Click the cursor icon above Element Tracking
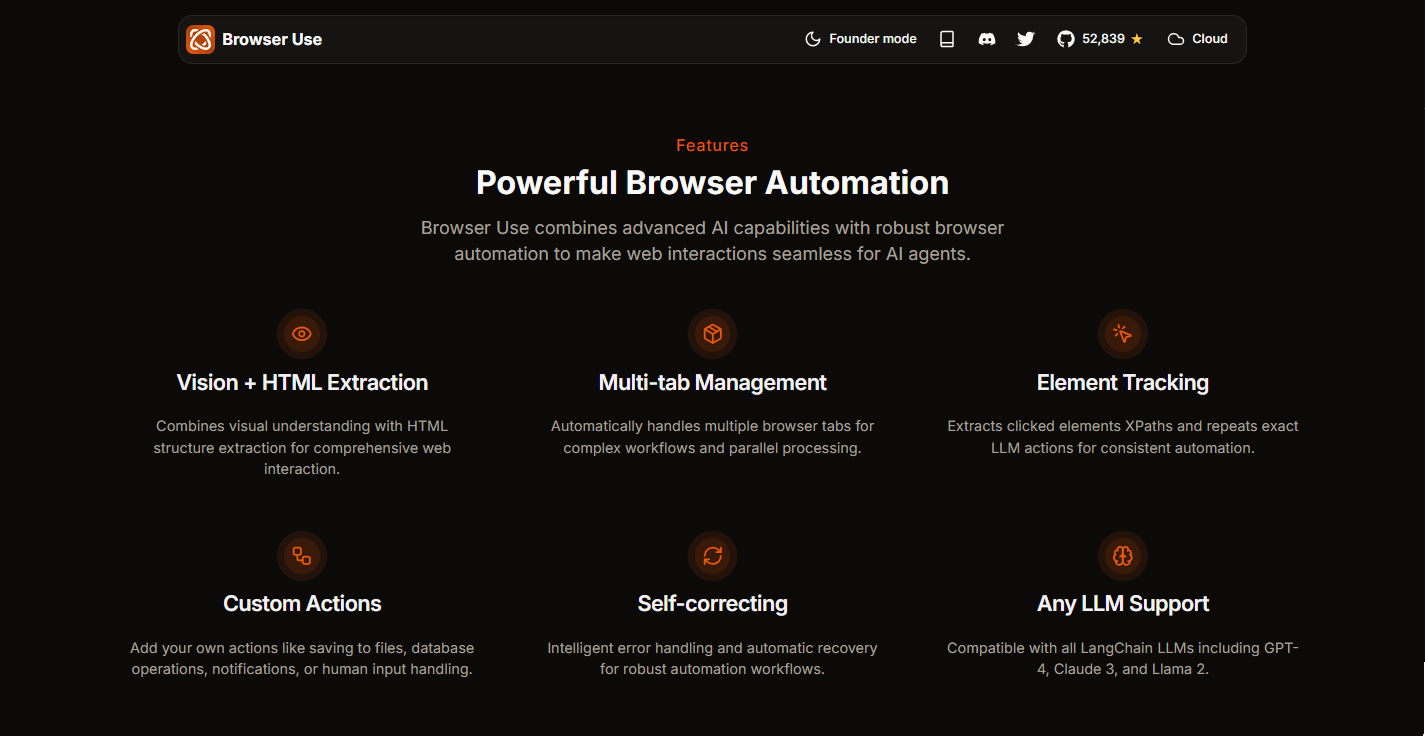 click(x=1123, y=334)
